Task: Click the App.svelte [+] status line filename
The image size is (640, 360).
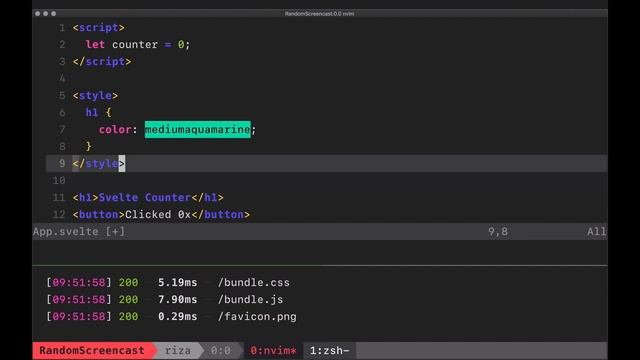Action: 79,231
